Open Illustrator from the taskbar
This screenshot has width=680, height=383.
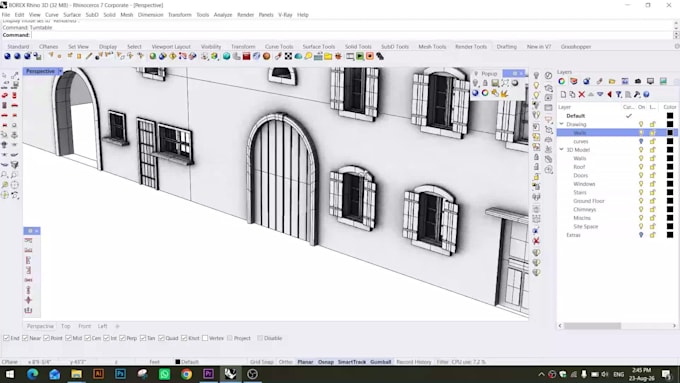(98, 374)
